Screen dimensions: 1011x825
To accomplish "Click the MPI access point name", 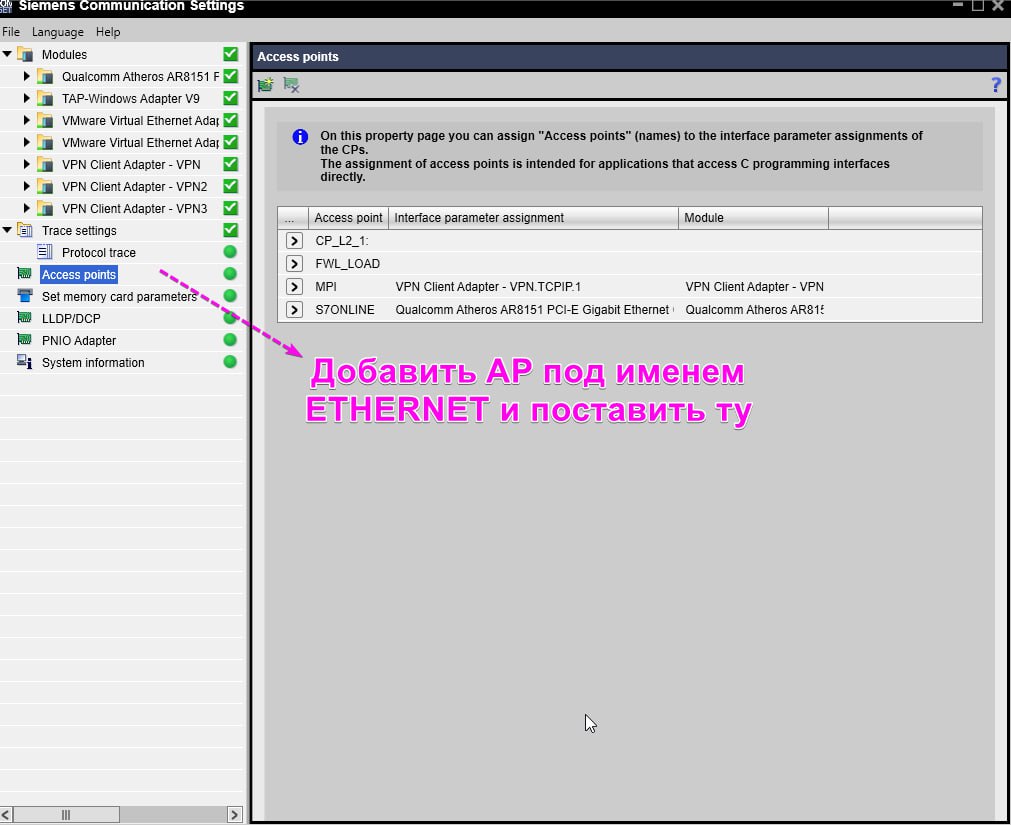I will [326, 287].
